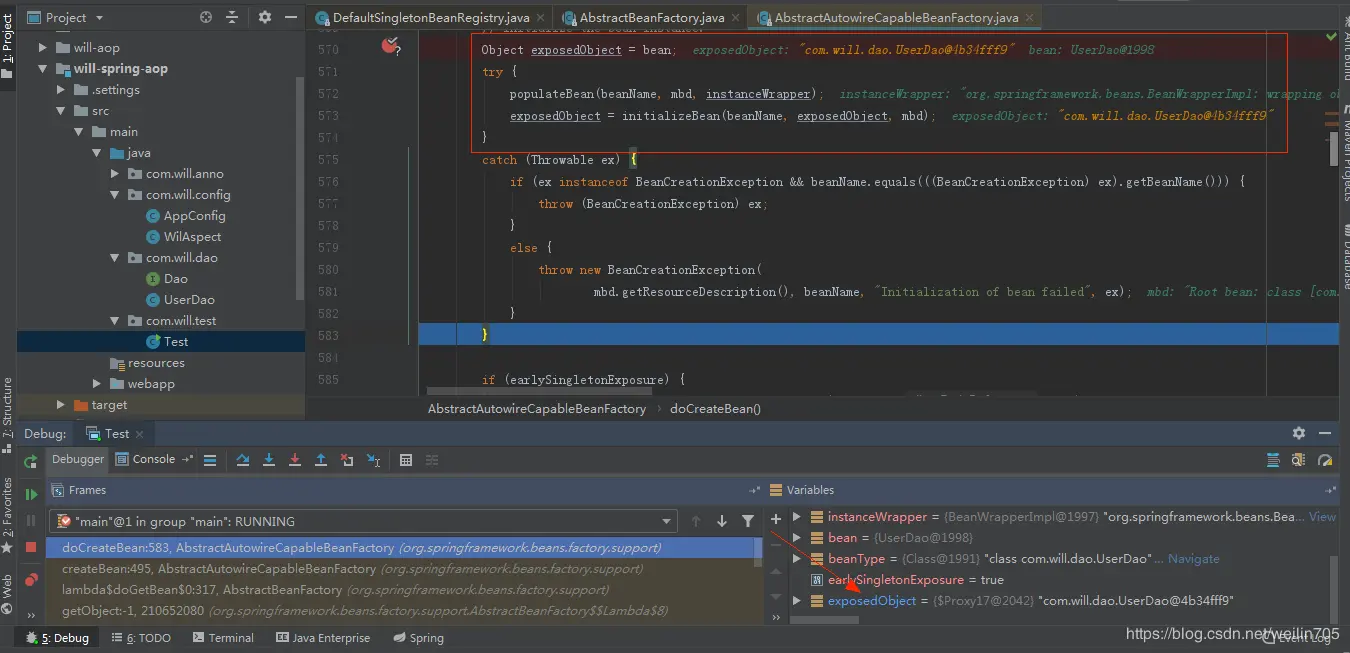
Task: Click View Breakpoints red circles icon
Action: pyautogui.click(x=31, y=579)
